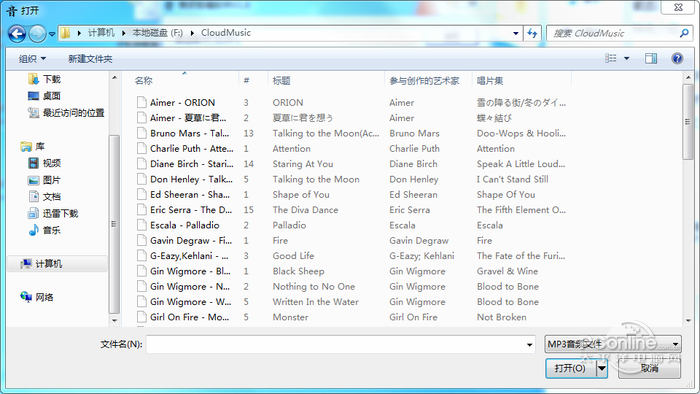Select Don Henley - Talk... file
The height and width of the screenshot is (394, 700).
pyautogui.click(x=191, y=179)
